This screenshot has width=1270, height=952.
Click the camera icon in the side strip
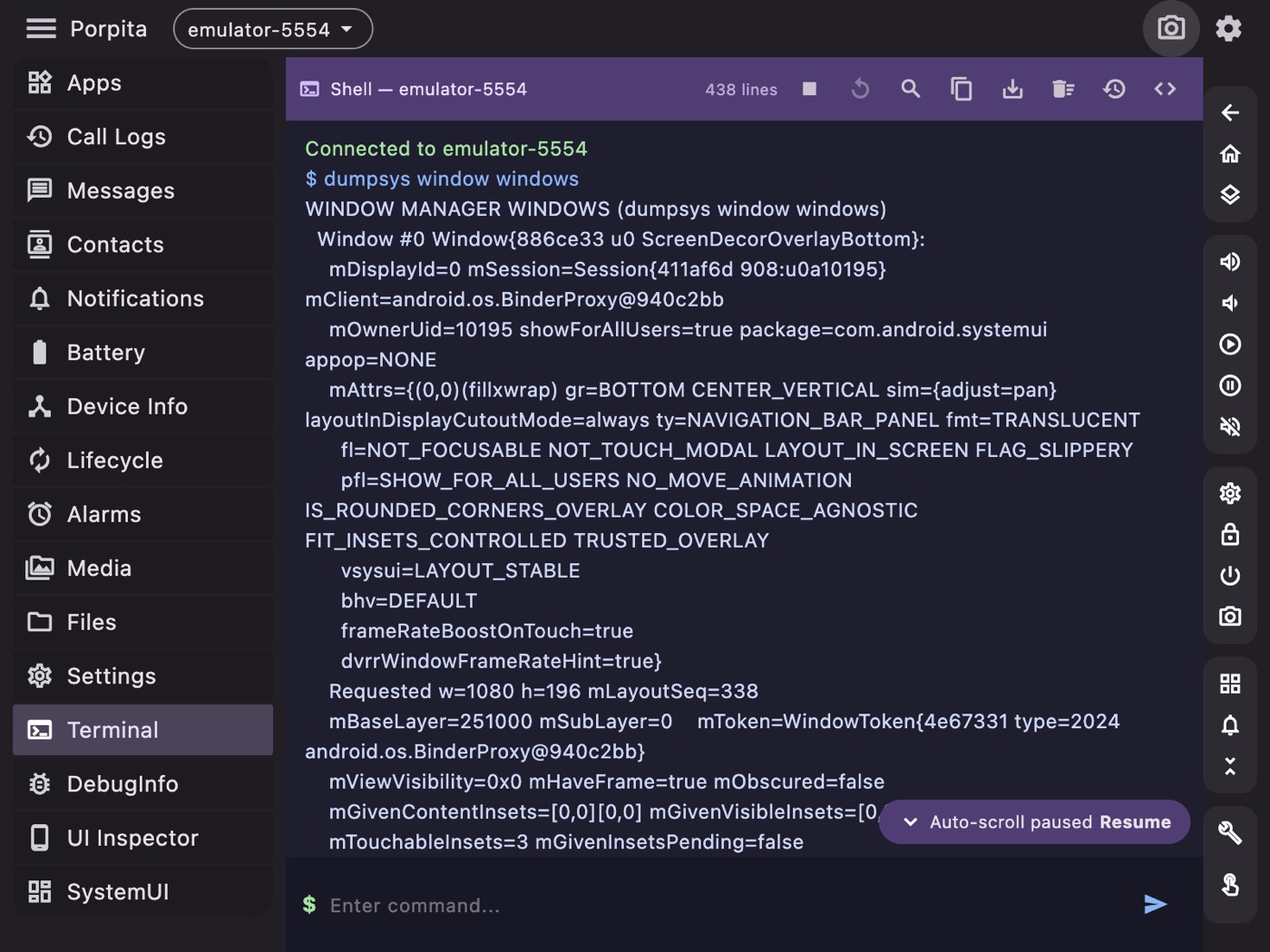(x=1230, y=617)
